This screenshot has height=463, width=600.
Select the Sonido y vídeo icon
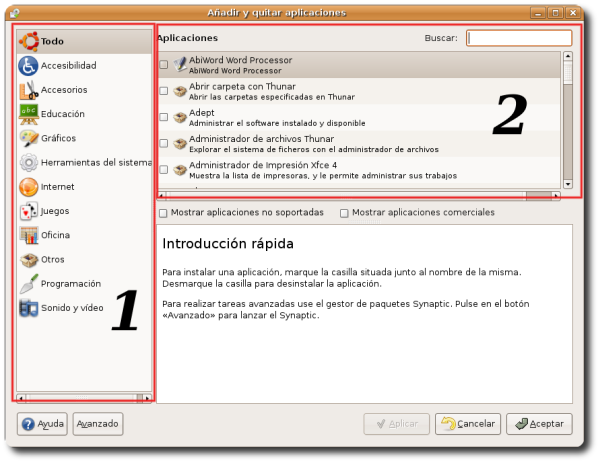pyautogui.click(x=28, y=308)
